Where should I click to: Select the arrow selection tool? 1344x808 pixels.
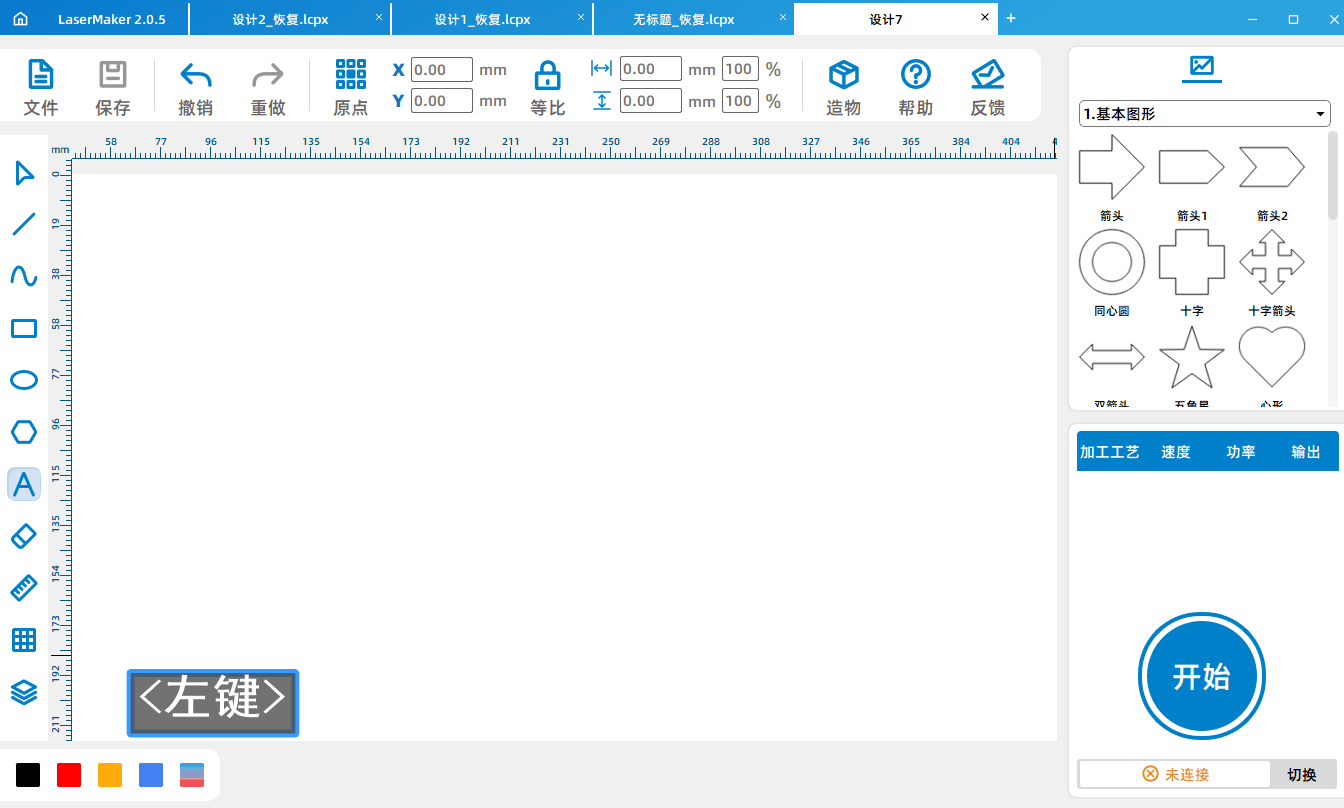24,173
